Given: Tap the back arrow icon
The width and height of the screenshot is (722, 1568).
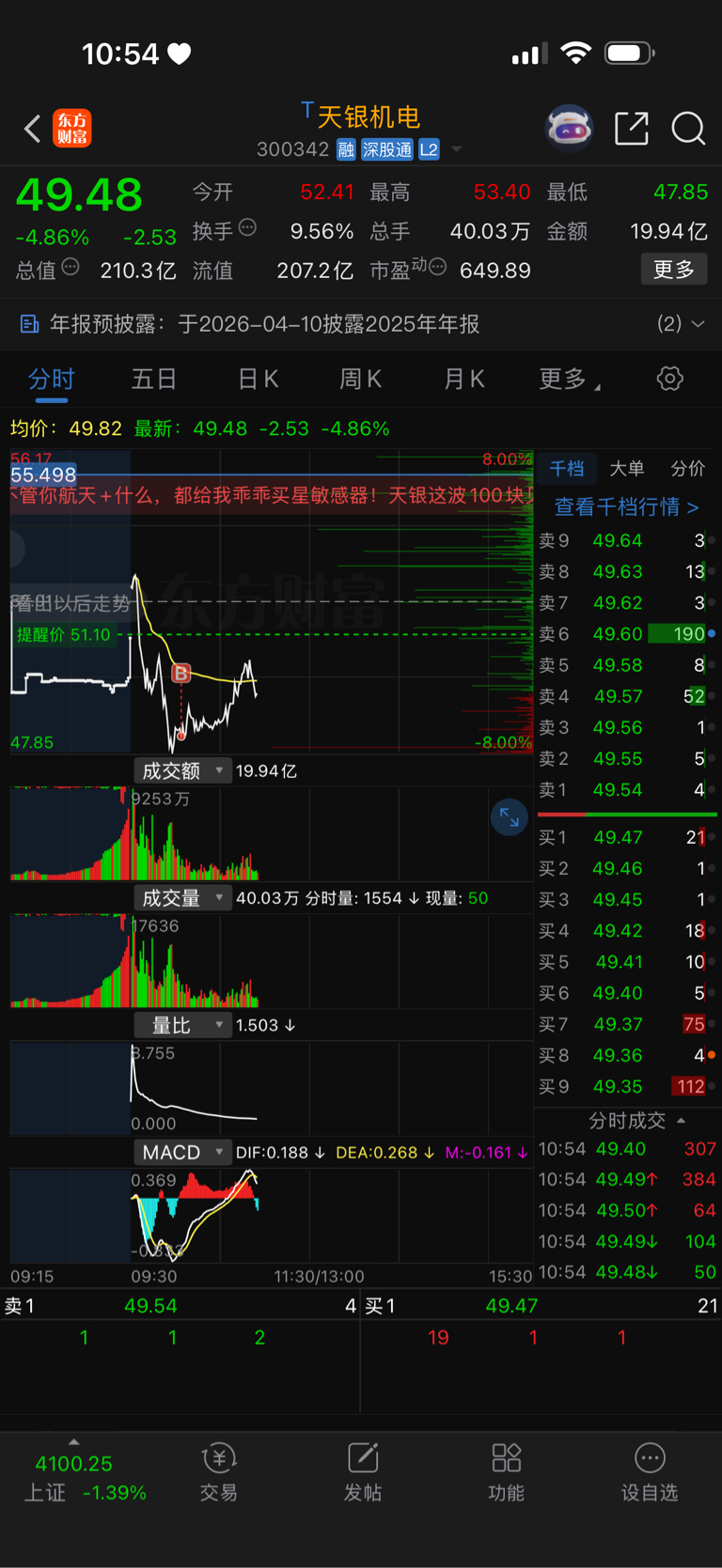Looking at the screenshot, I should [x=32, y=128].
